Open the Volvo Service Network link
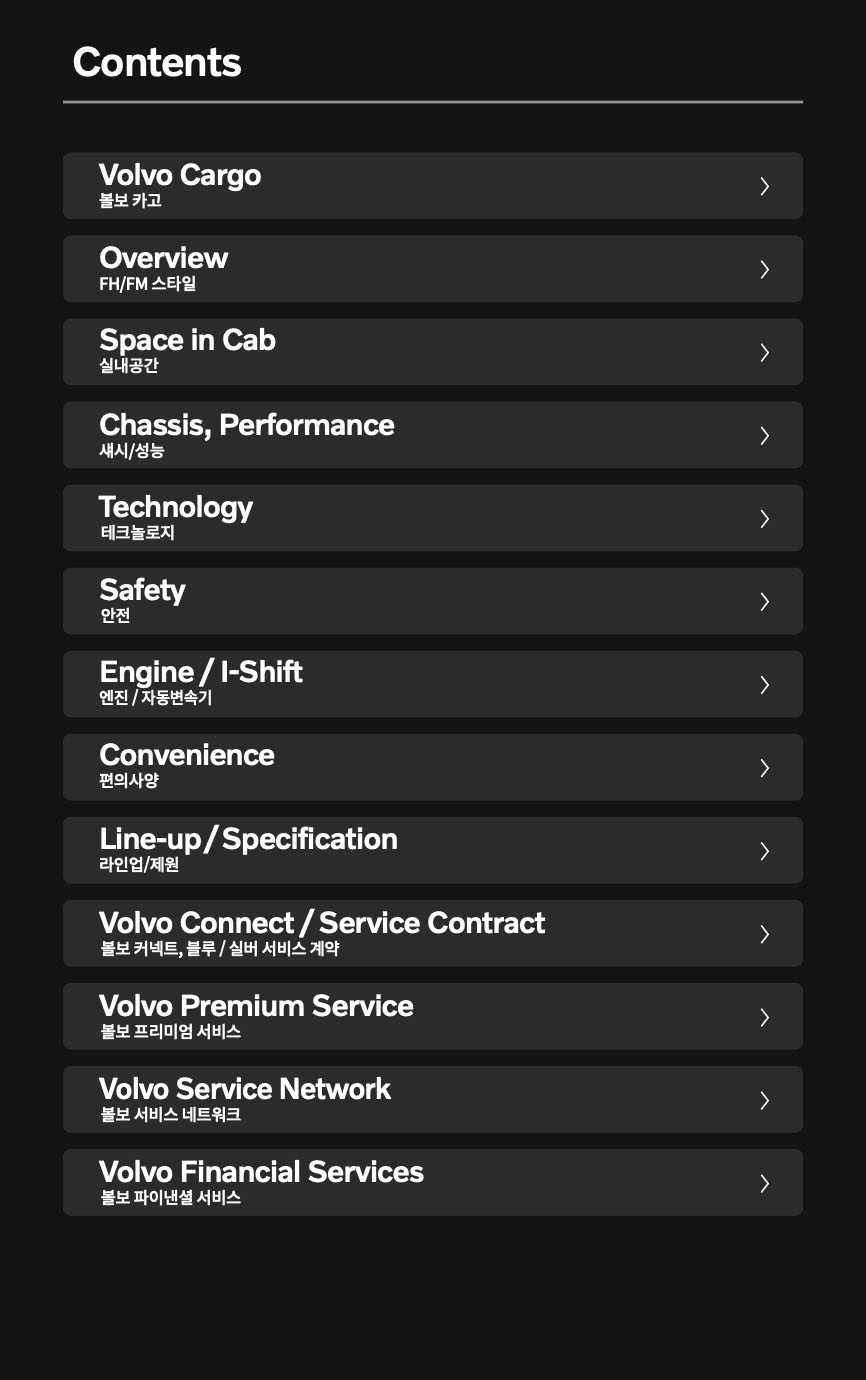The height and width of the screenshot is (1380, 866). [245, 1089]
